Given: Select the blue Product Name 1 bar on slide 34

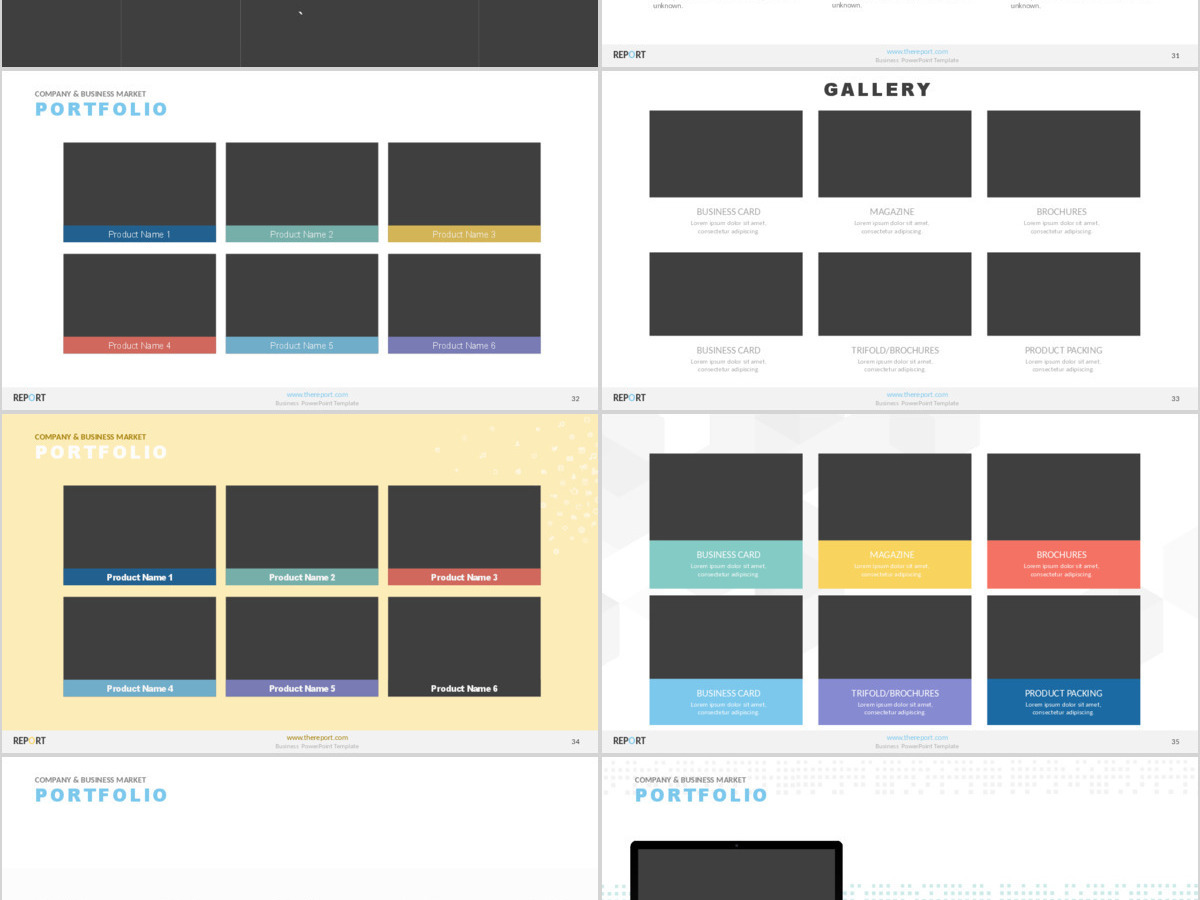Looking at the screenshot, I should (x=139, y=577).
